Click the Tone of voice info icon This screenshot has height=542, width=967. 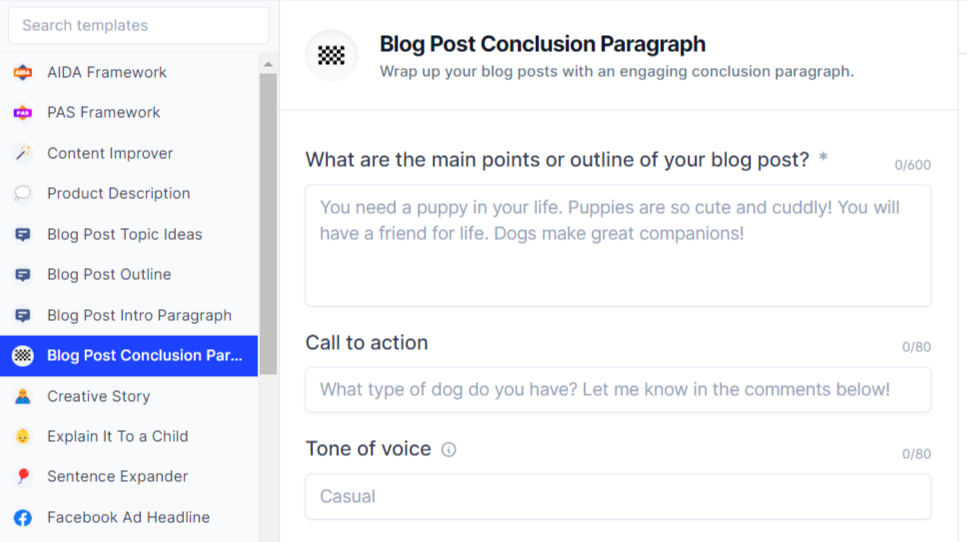coord(449,450)
